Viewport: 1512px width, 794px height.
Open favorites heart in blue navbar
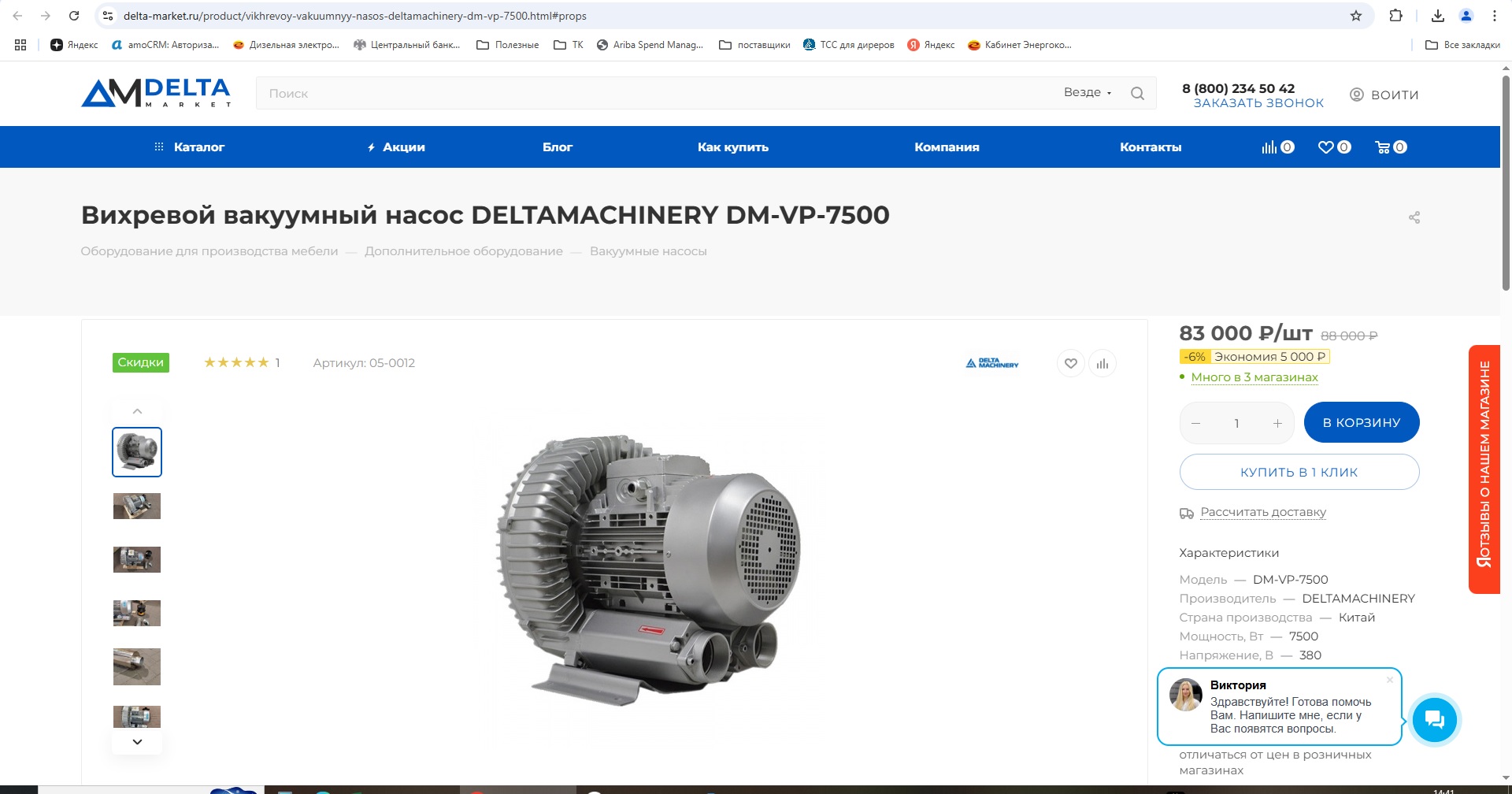pos(1334,147)
